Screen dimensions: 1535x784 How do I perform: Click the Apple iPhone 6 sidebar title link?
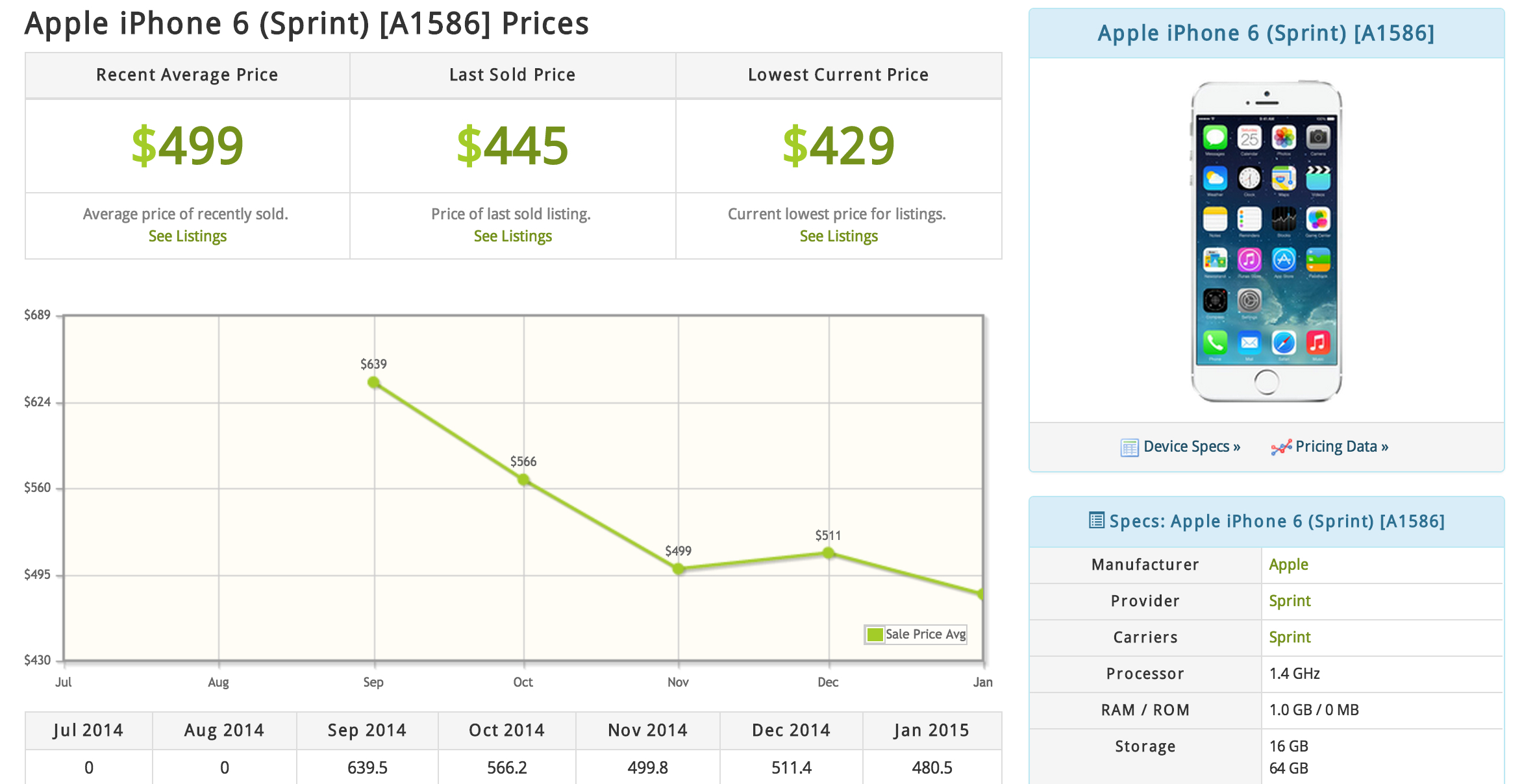[1266, 33]
